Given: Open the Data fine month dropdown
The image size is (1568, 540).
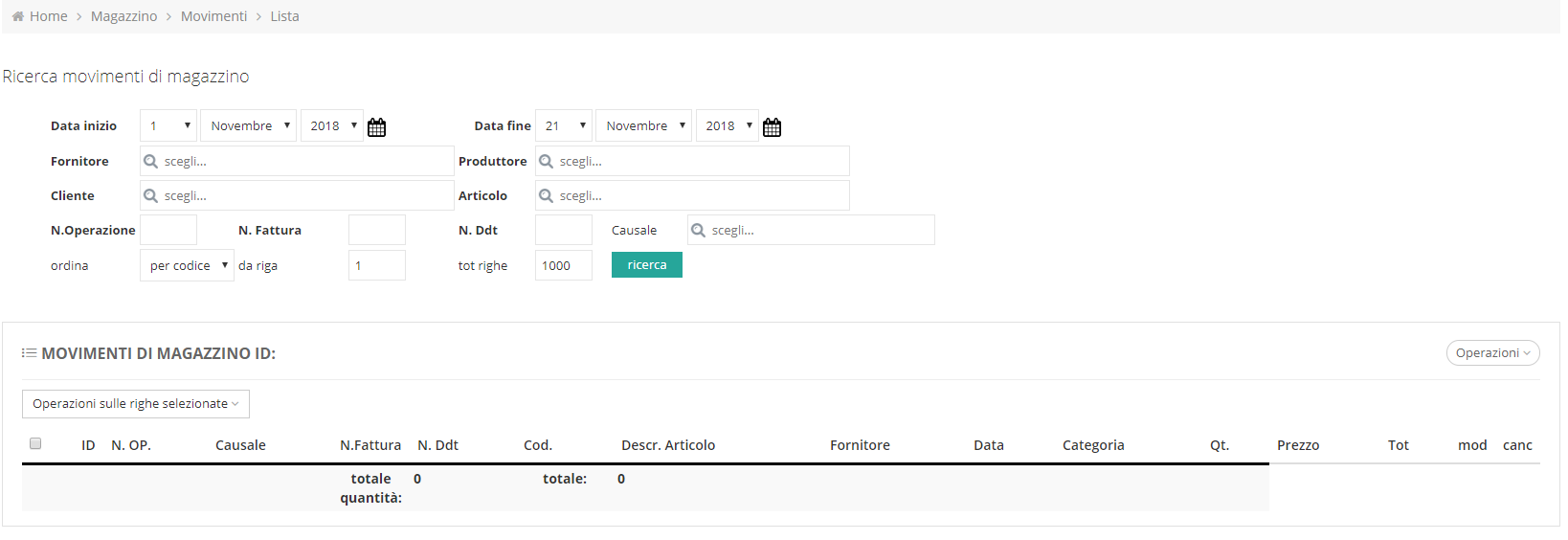Looking at the screenshot, I should [643, 125].
